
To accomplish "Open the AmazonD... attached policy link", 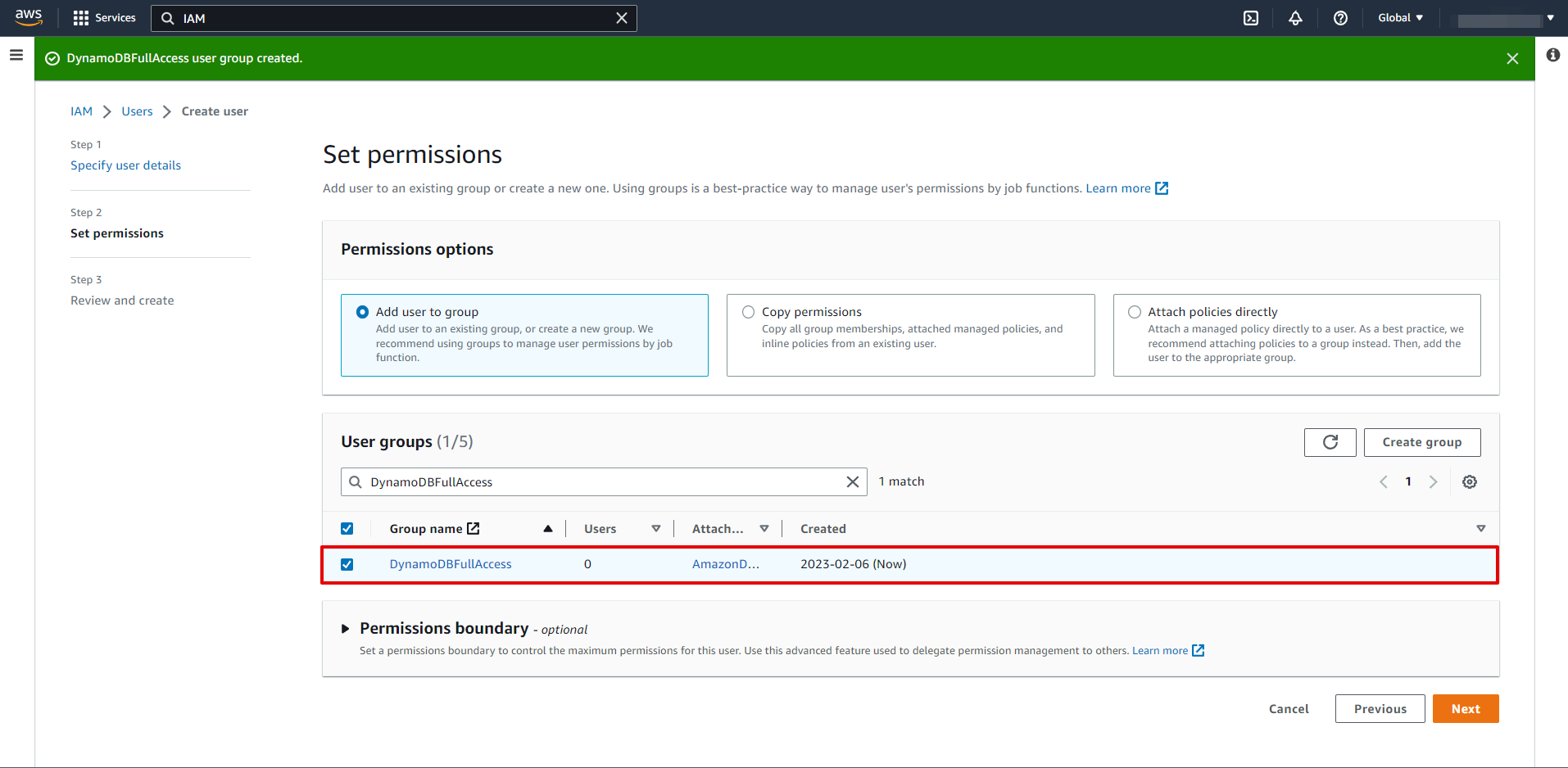I will (725, 564).
